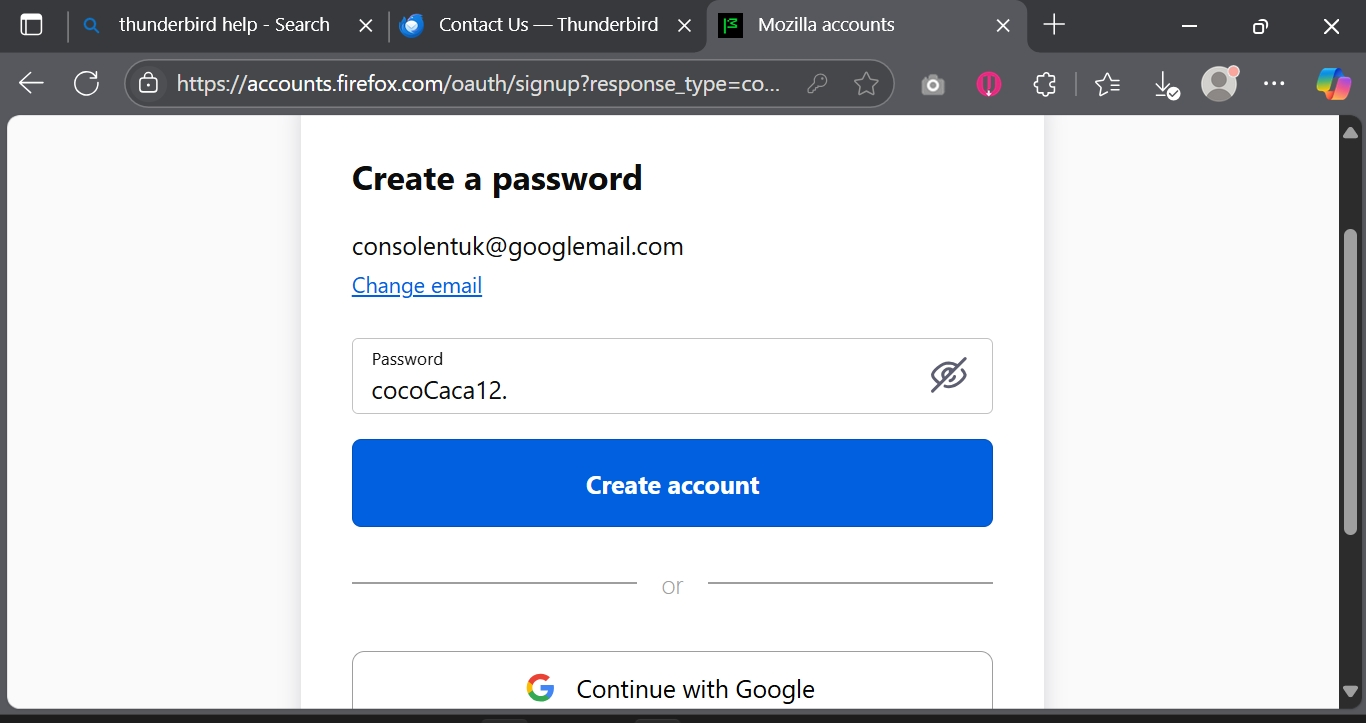1366x723 pixels.
Task: View site information lock icon
Action: tap(149, 84)
